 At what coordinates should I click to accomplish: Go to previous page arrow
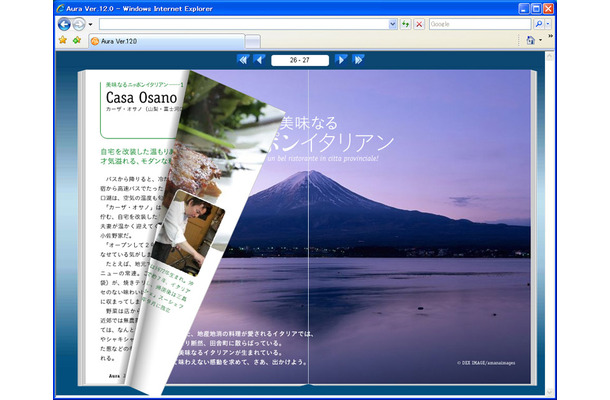259,60
